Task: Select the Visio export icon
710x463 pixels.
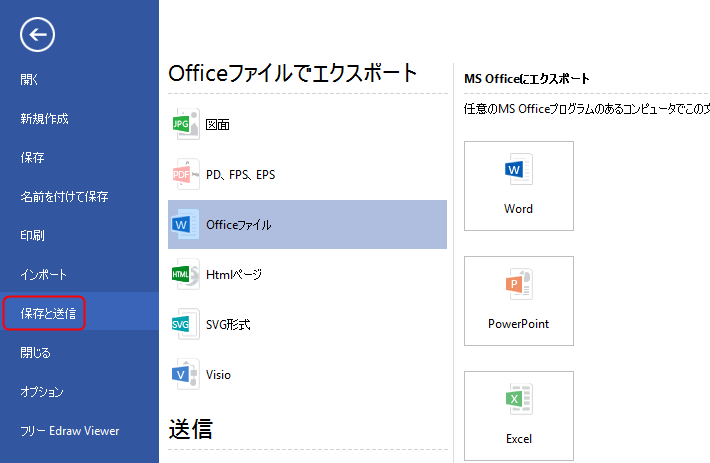Action: tap(186, 374)
